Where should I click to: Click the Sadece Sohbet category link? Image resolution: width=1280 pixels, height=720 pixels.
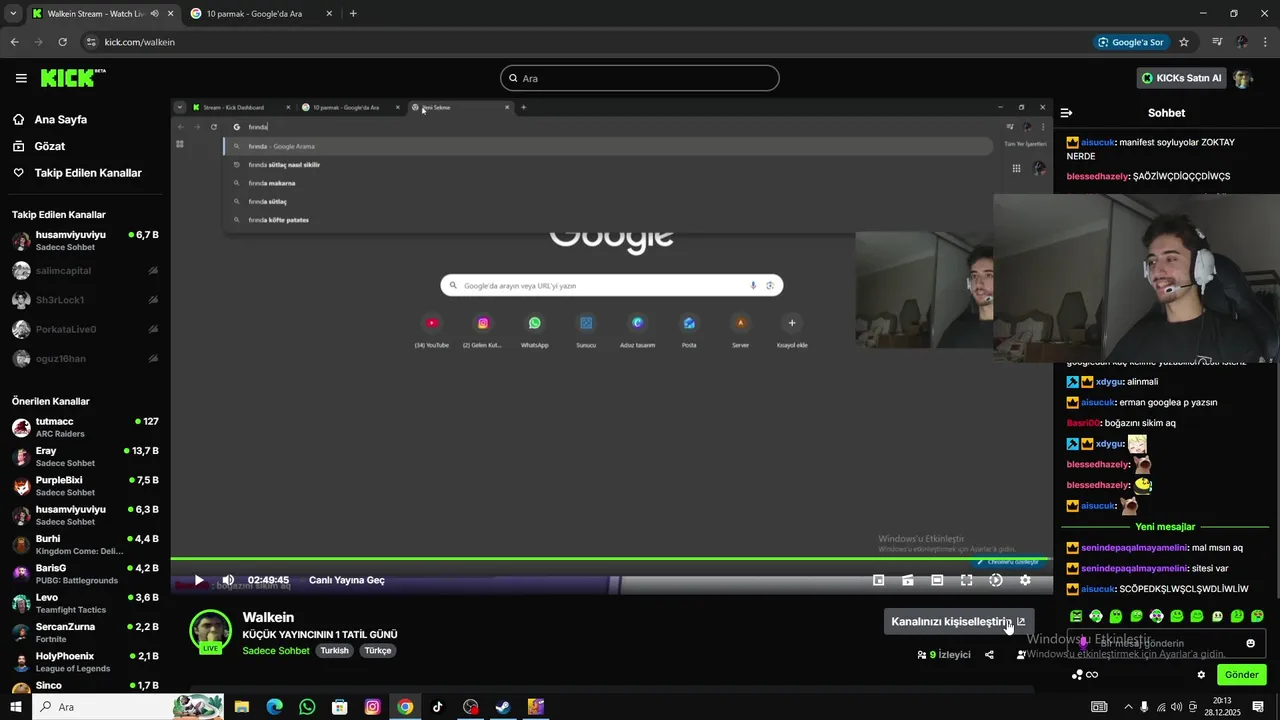pos(276,651)
